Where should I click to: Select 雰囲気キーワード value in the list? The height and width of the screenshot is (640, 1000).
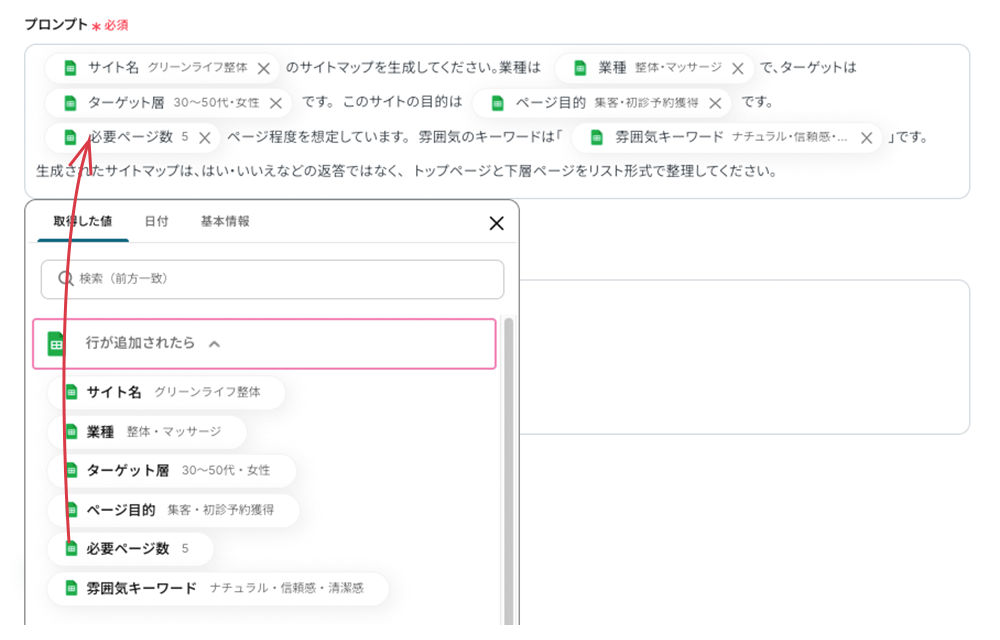click(218, 588)
